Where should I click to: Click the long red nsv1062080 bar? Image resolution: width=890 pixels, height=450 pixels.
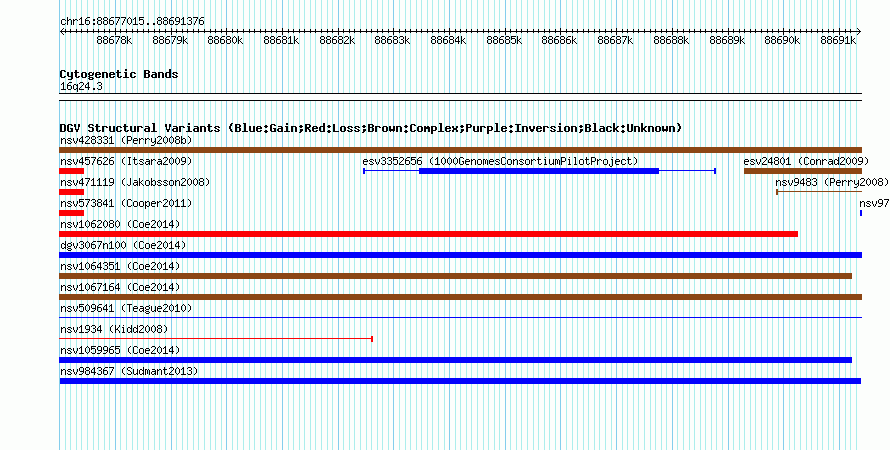(429, 234)
